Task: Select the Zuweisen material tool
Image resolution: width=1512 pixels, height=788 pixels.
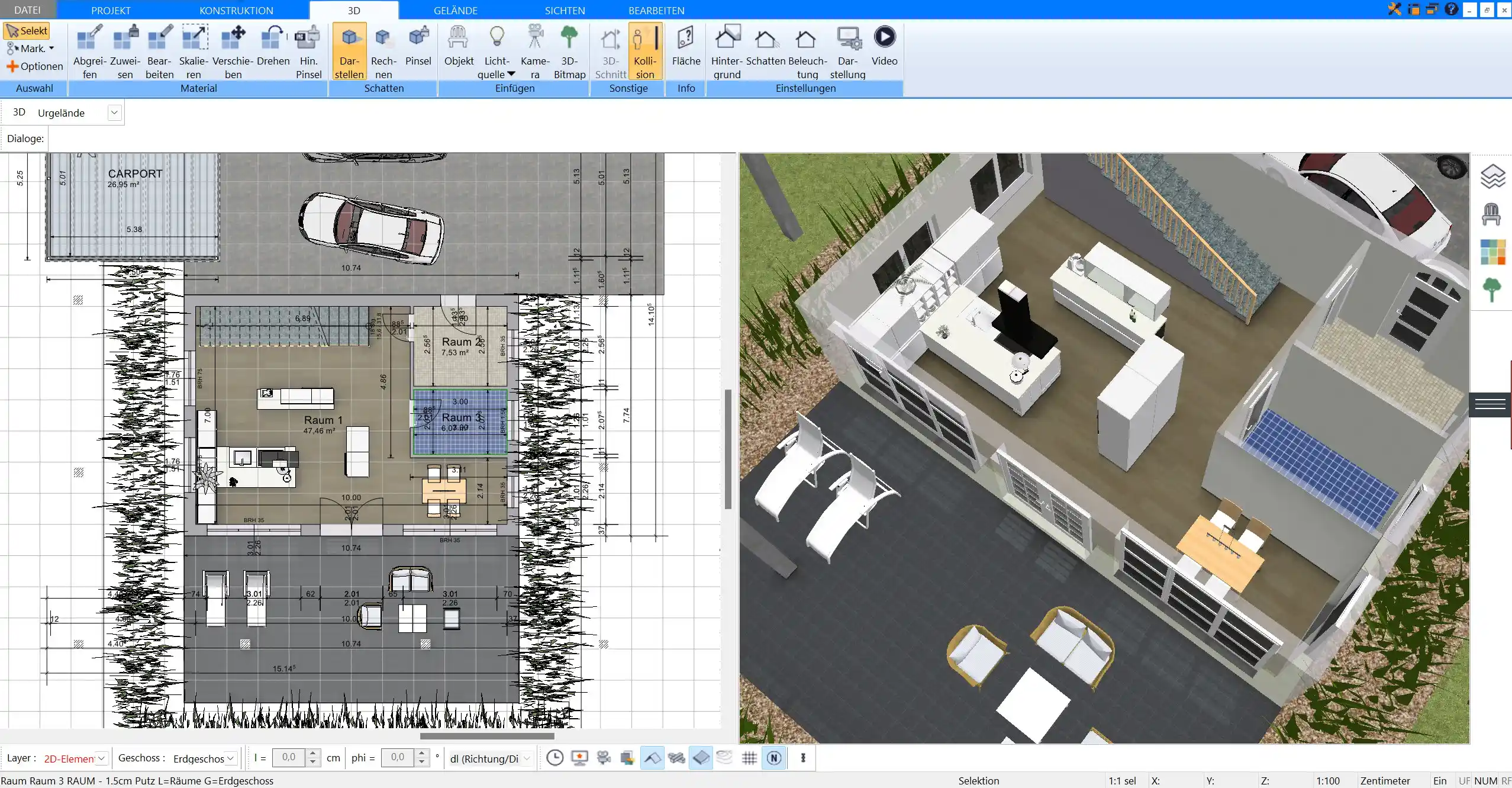Action: click(125, 52)
